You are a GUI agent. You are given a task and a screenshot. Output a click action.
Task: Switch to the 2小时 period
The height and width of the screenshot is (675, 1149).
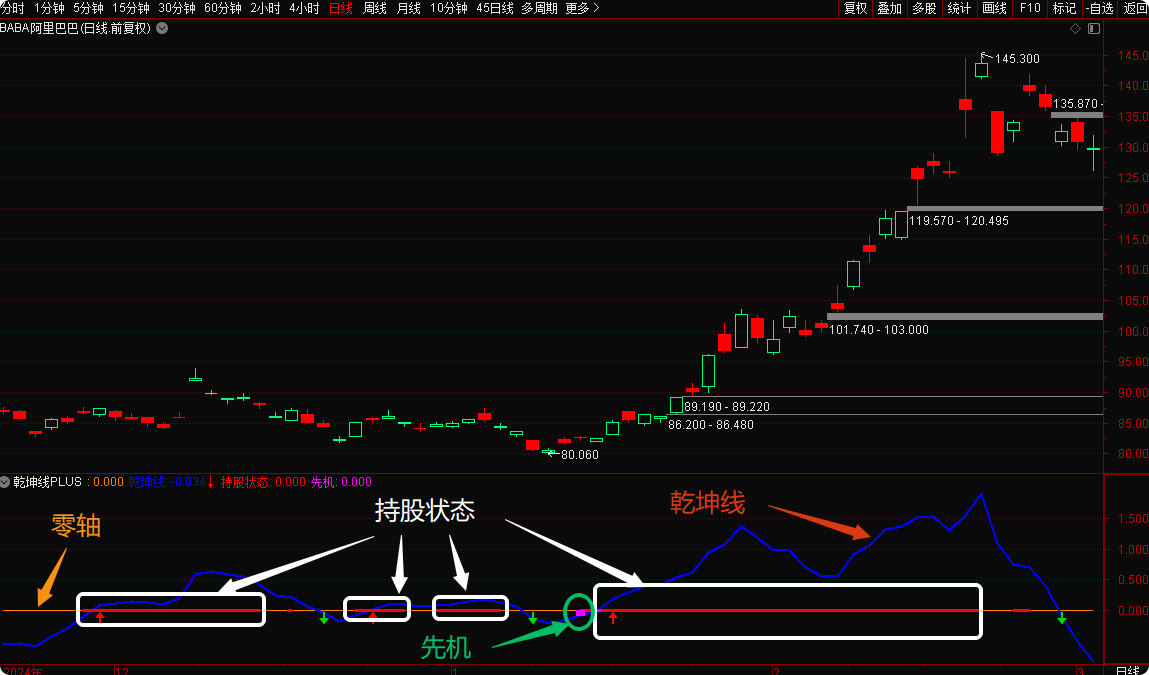pyautogui.click(x=265, y=8)
